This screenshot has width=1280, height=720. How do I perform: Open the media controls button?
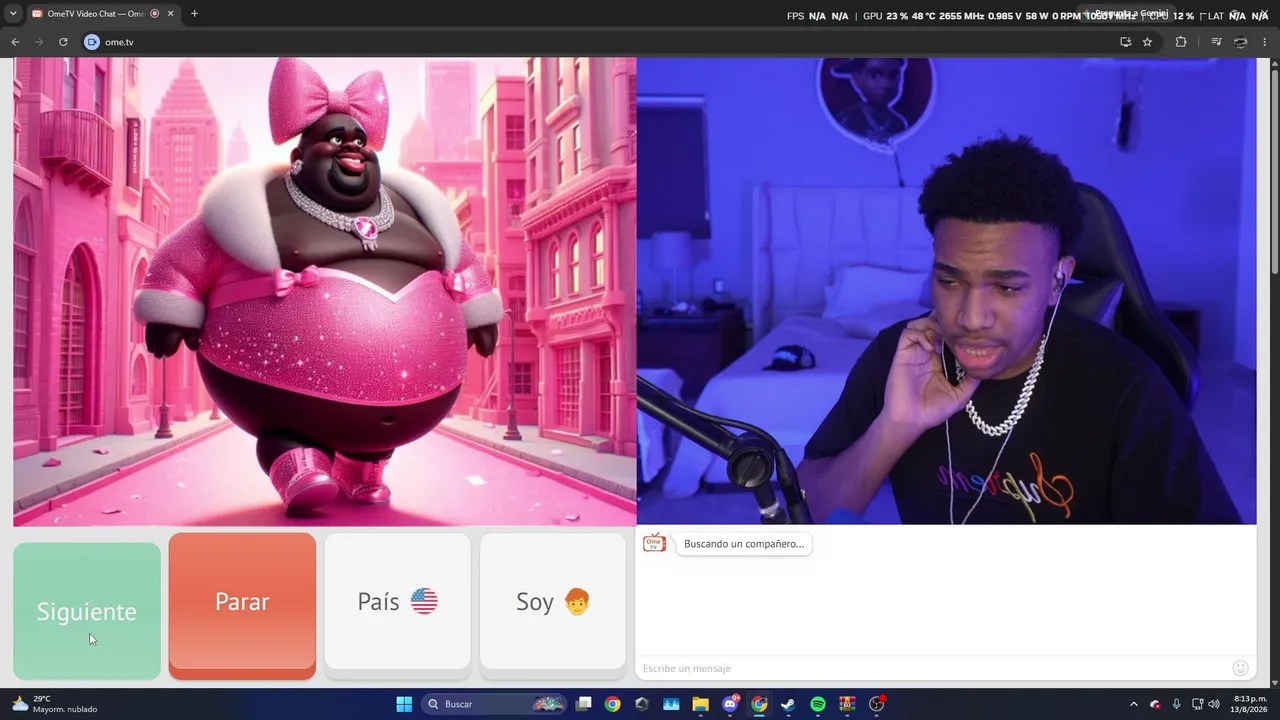coord(1216,42)
